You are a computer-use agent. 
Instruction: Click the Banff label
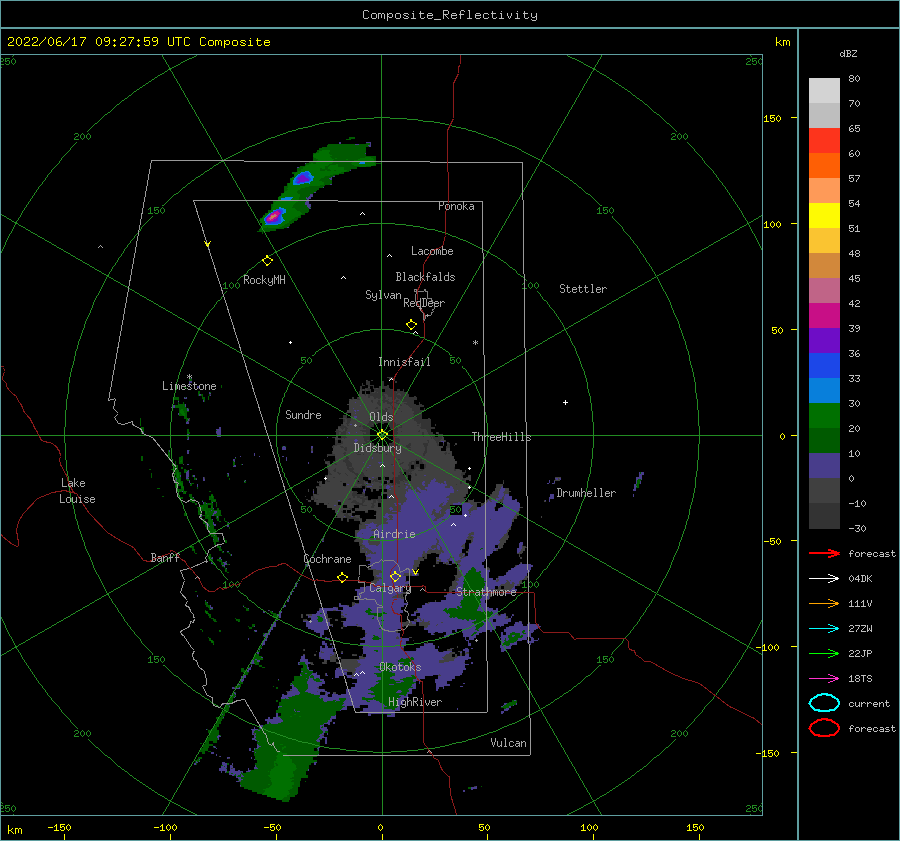(165, 557)
